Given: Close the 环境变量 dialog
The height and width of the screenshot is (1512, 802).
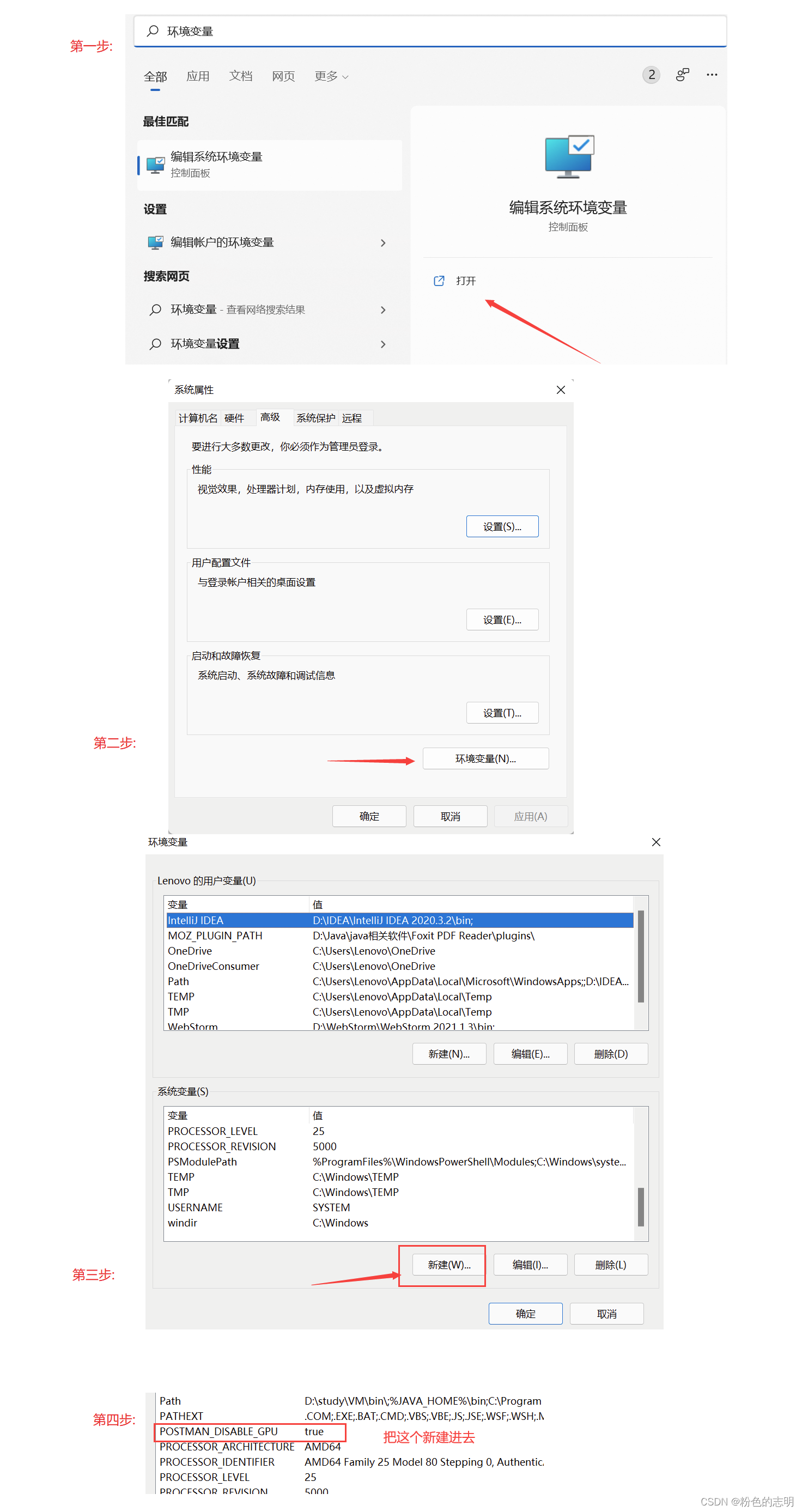Looking at the screenshot, I should (x=656, y=842).
